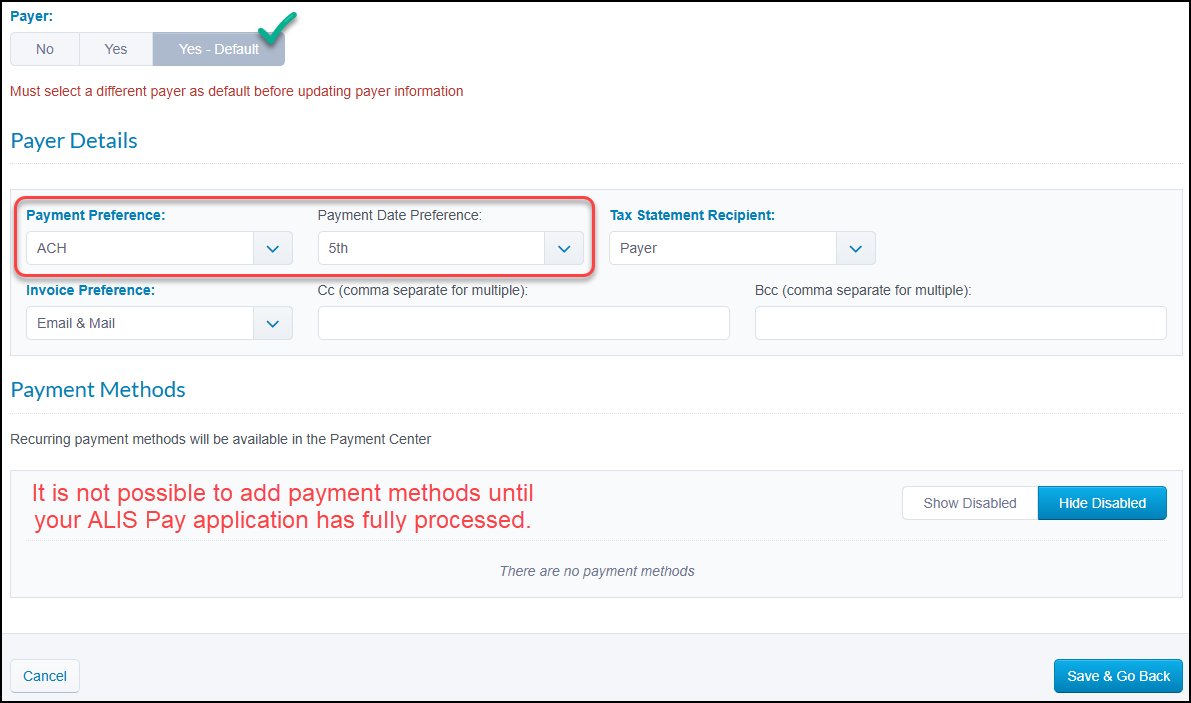
Task: Click the Payer Details heading
Action: (x=74, y=140)
